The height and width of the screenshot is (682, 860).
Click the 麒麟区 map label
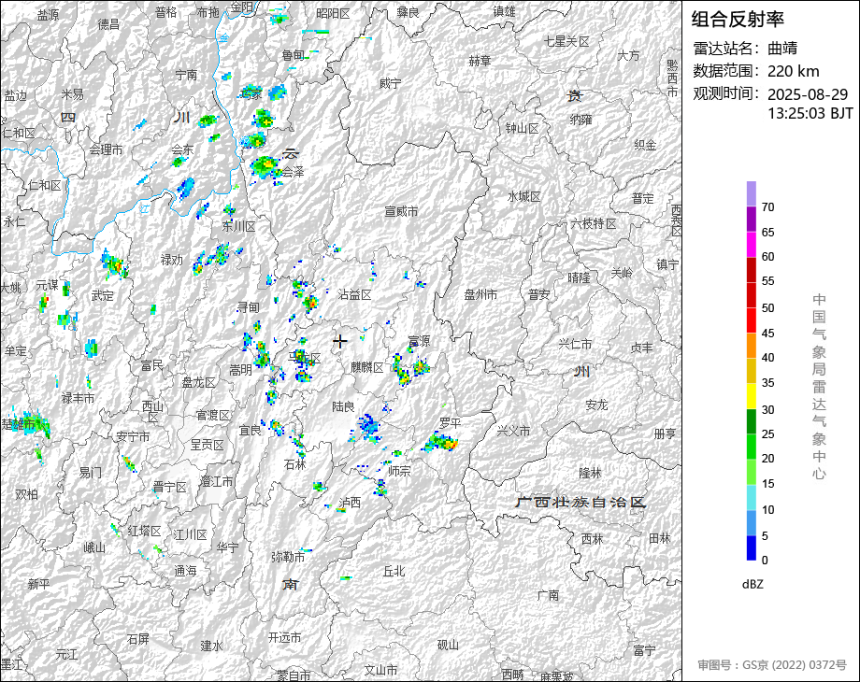tap(367, 367)
